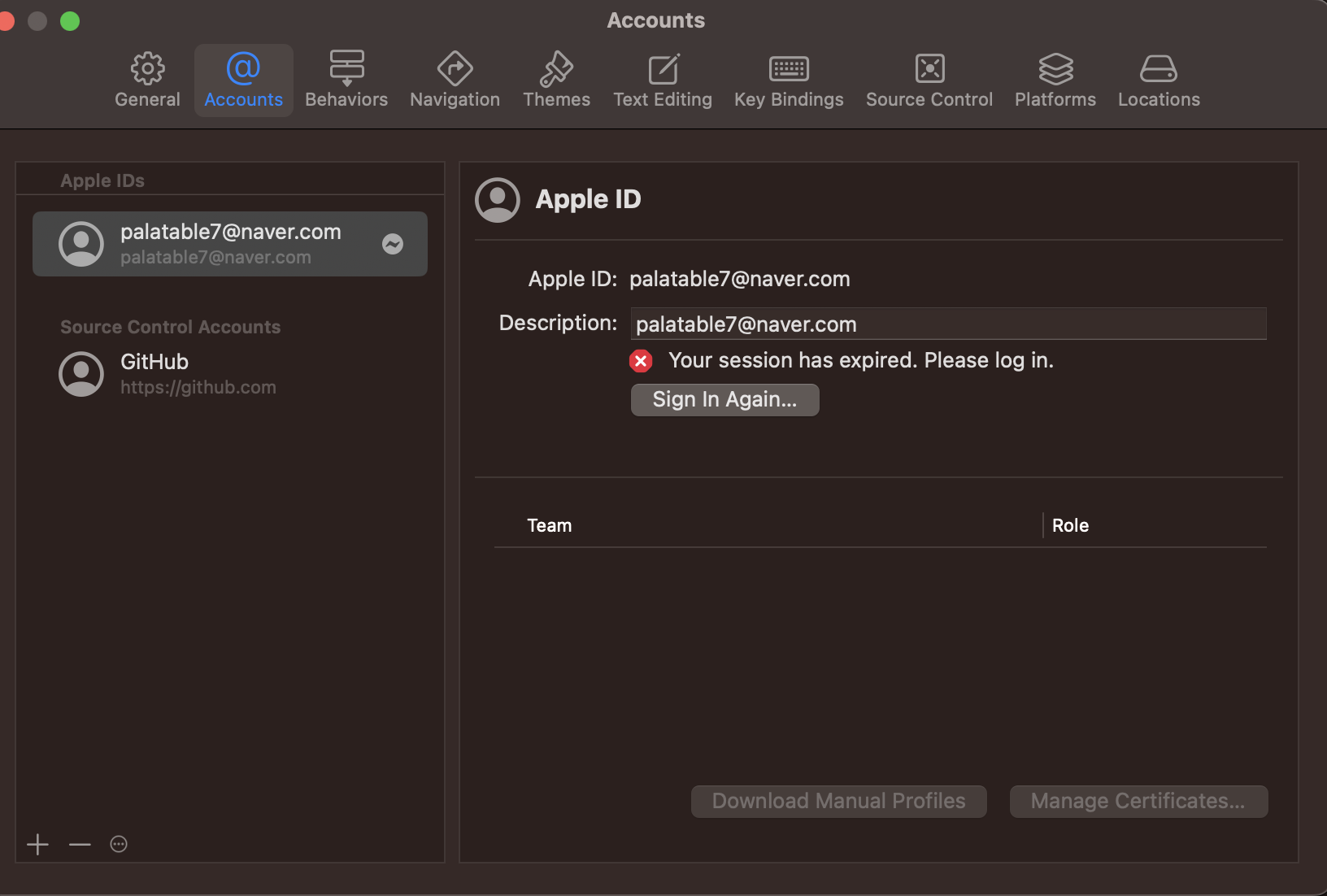1327x896 pixels.
Task: Click the GitHub account avatar icon
Action: point(81,374)
